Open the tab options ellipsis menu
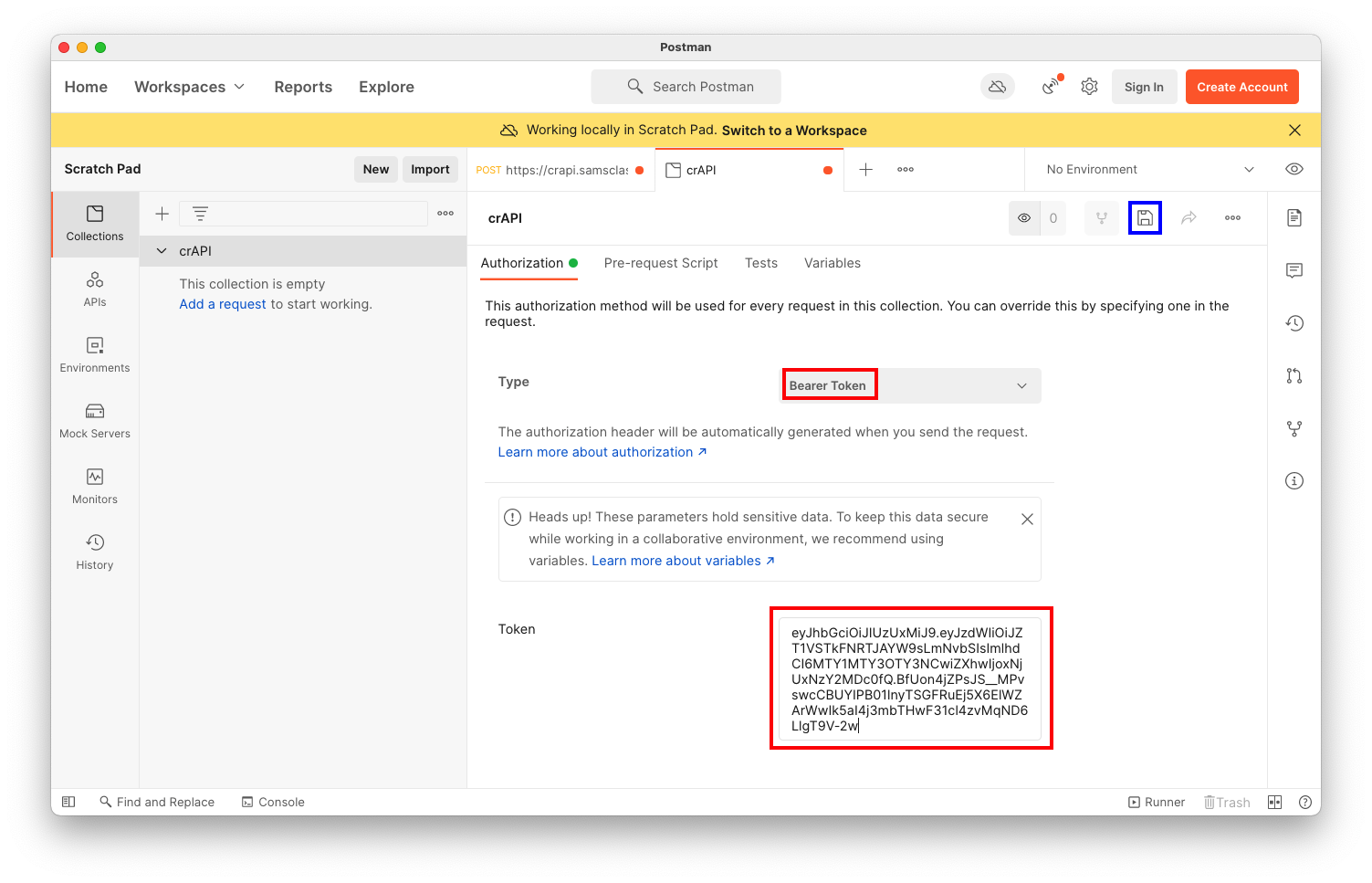 coord(906,170)
